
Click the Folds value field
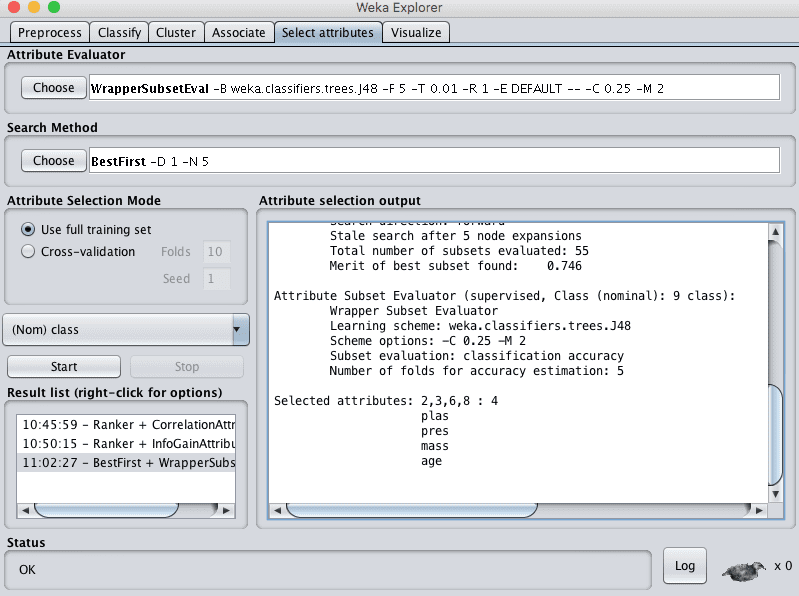(216, 252)
